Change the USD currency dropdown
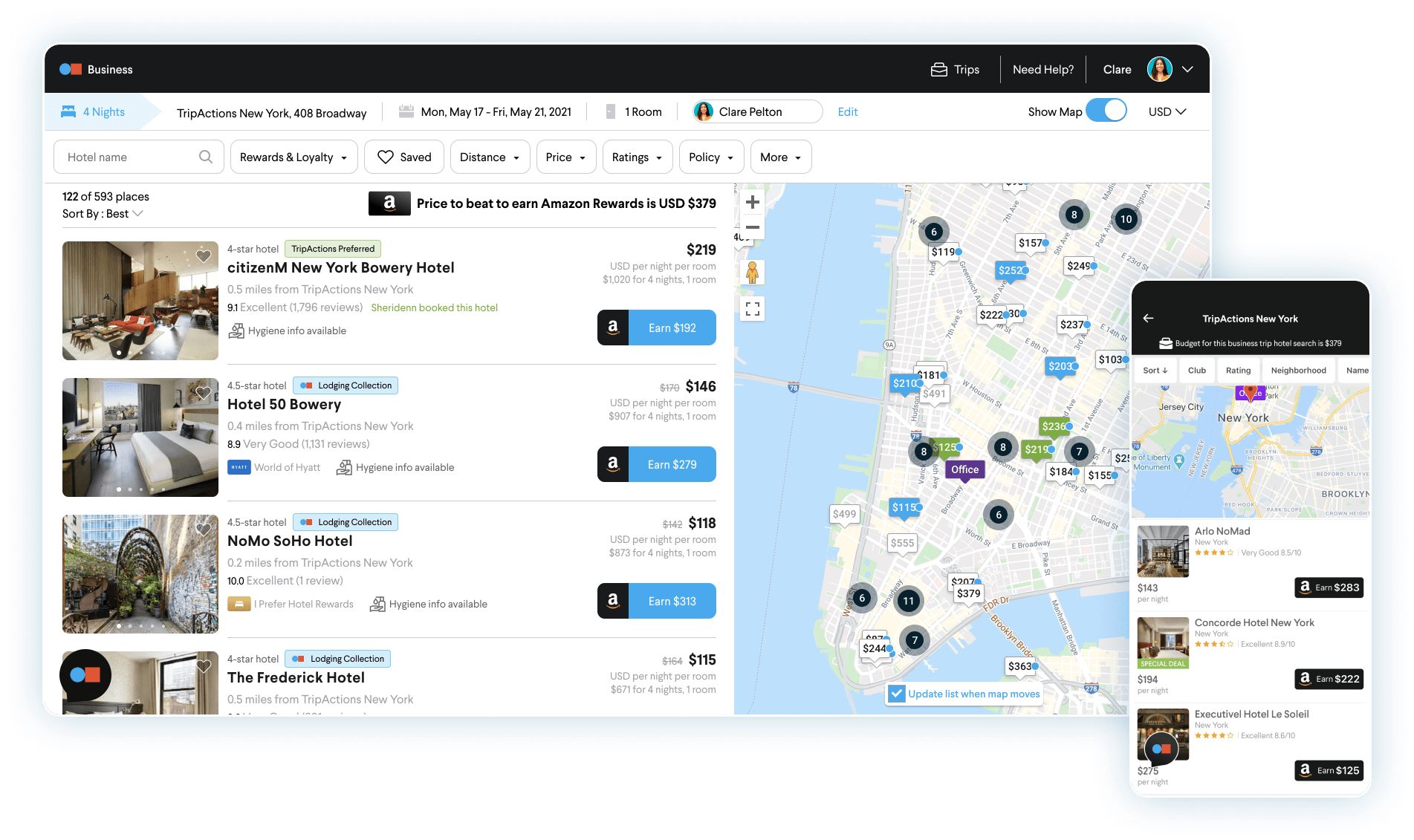Viewport: 1414px width, 840px height. pyautogui.click(x=1167, y=111)
